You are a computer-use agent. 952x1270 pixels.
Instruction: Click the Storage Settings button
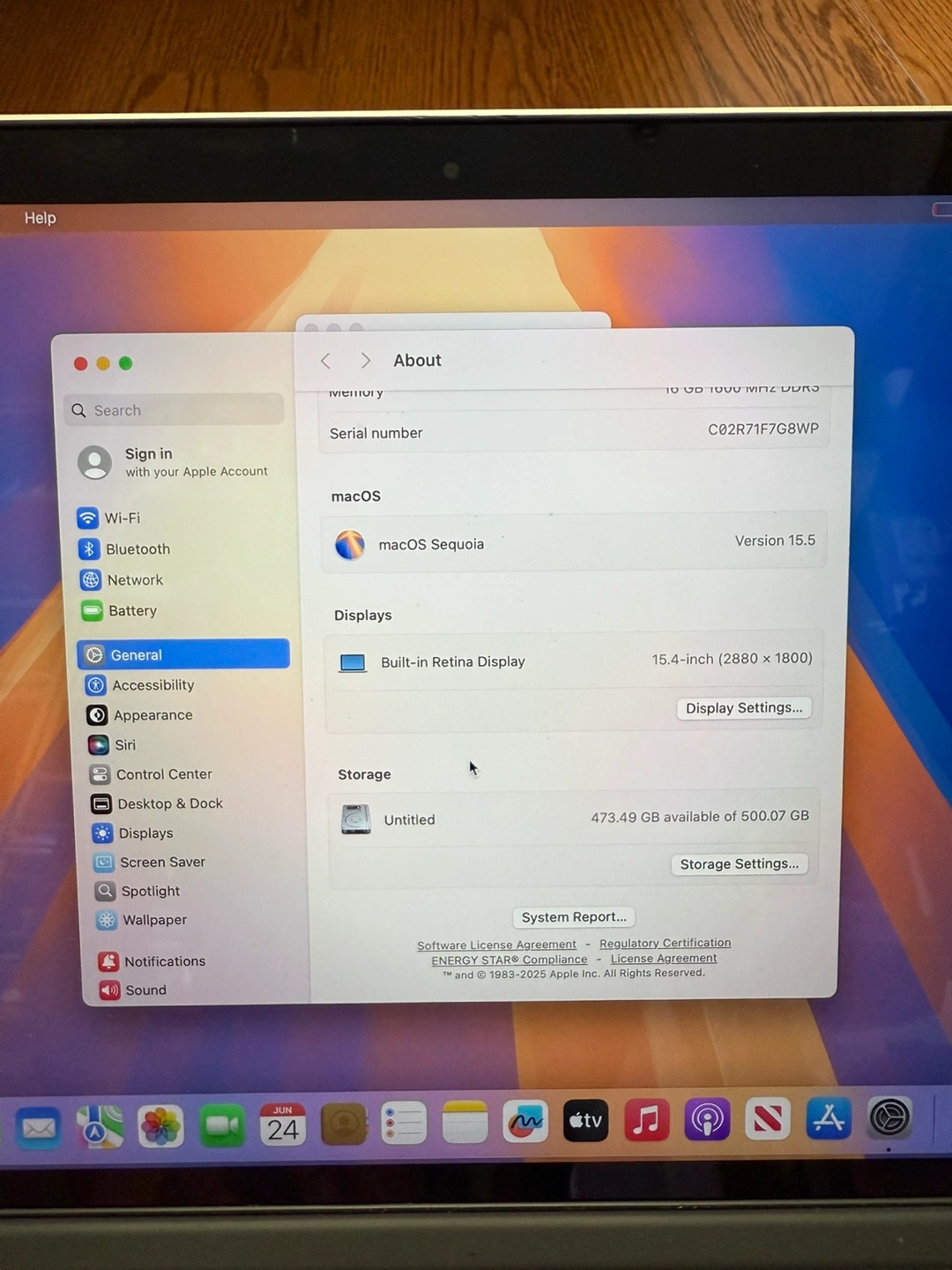point(739,864)
